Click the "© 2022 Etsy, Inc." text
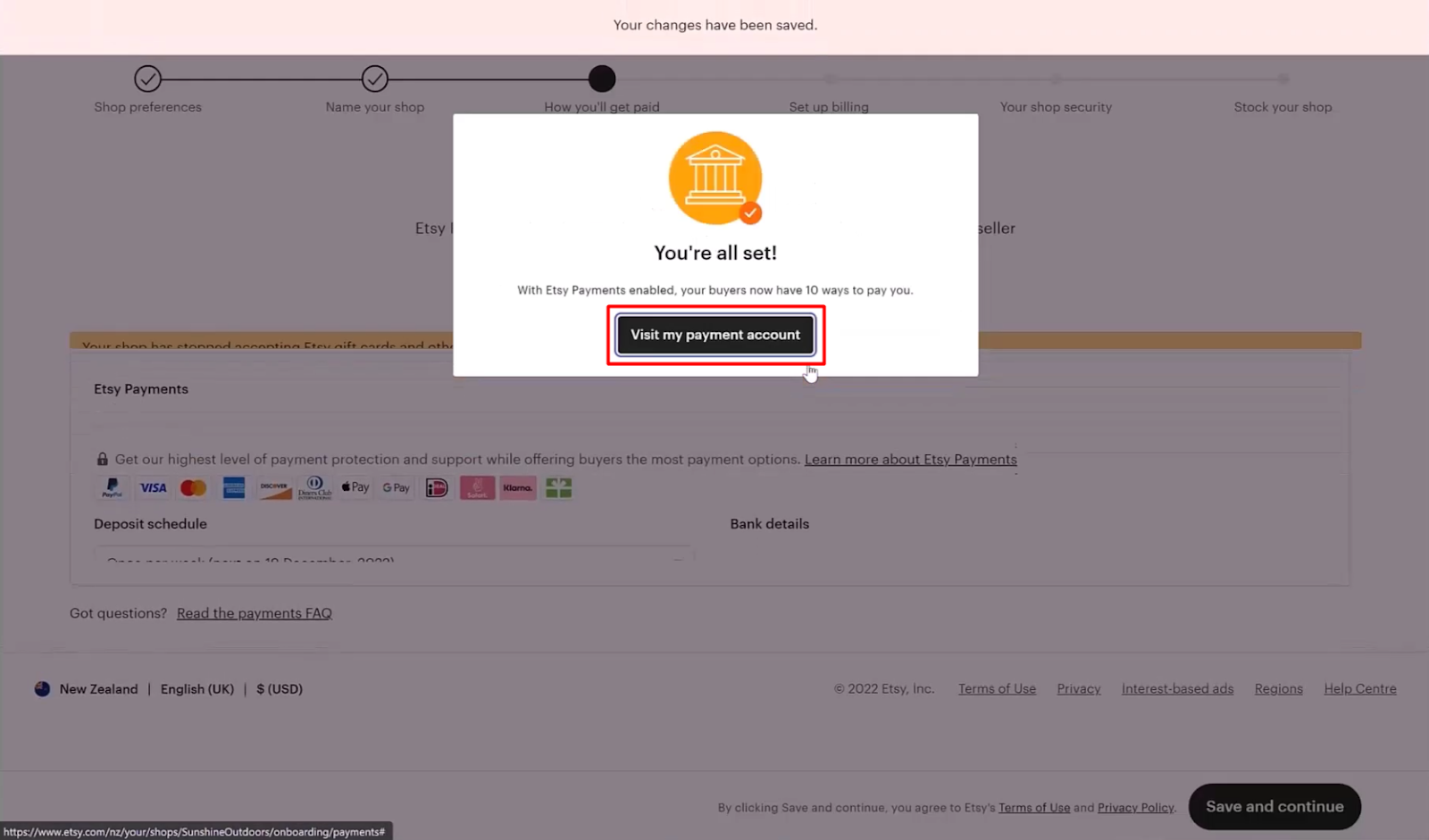Image resolution: width=1429 pixels, height=840 pixels. pyautogui.click(x=884, y=689)
